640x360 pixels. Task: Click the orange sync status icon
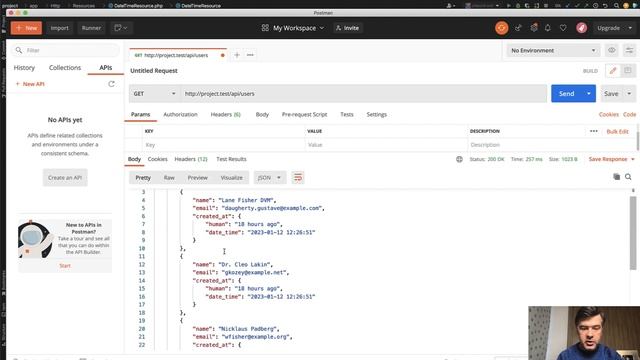click(502, 28)
